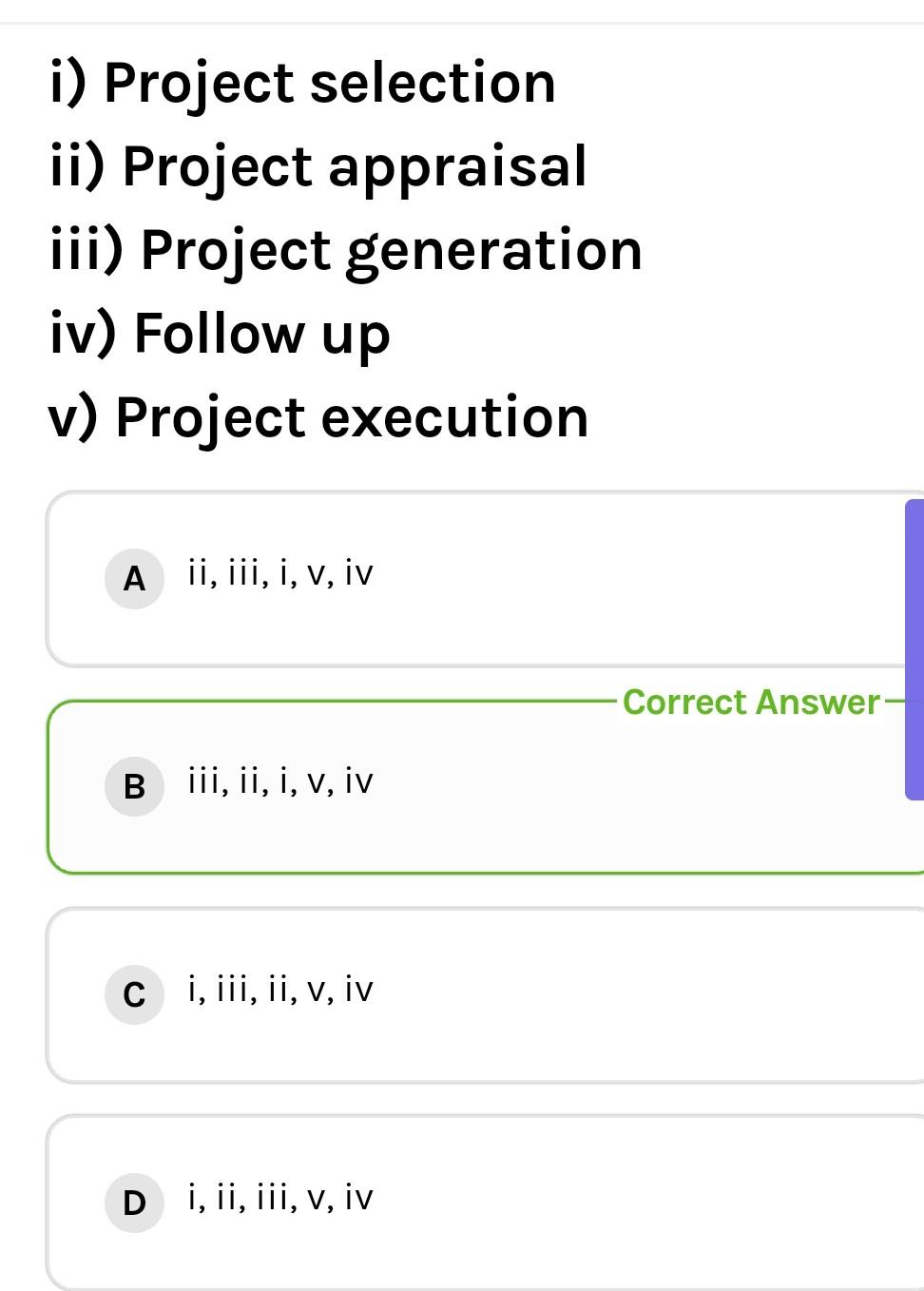The width and height of the screenshot is (924, 1291).
Task: Select answer text "ii, iii, i, v, iv"
Action: pyautogui.click(x=280, y=574)
